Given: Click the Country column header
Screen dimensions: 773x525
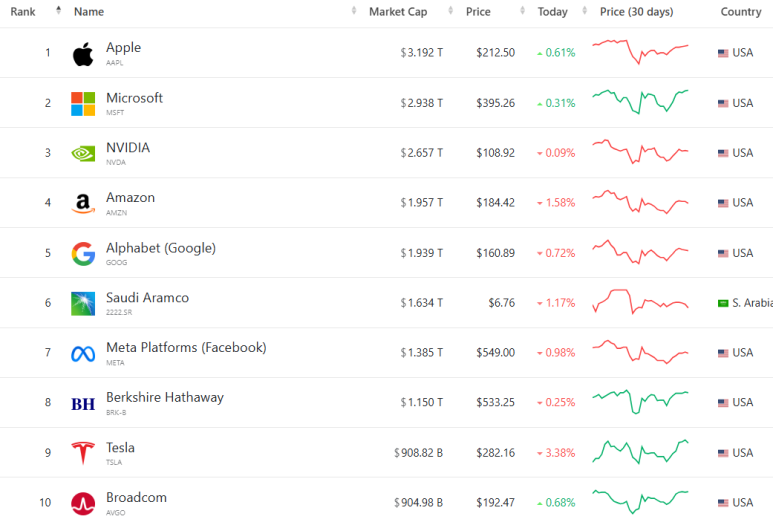Looking at the screenshot, I should pos(740,11).
